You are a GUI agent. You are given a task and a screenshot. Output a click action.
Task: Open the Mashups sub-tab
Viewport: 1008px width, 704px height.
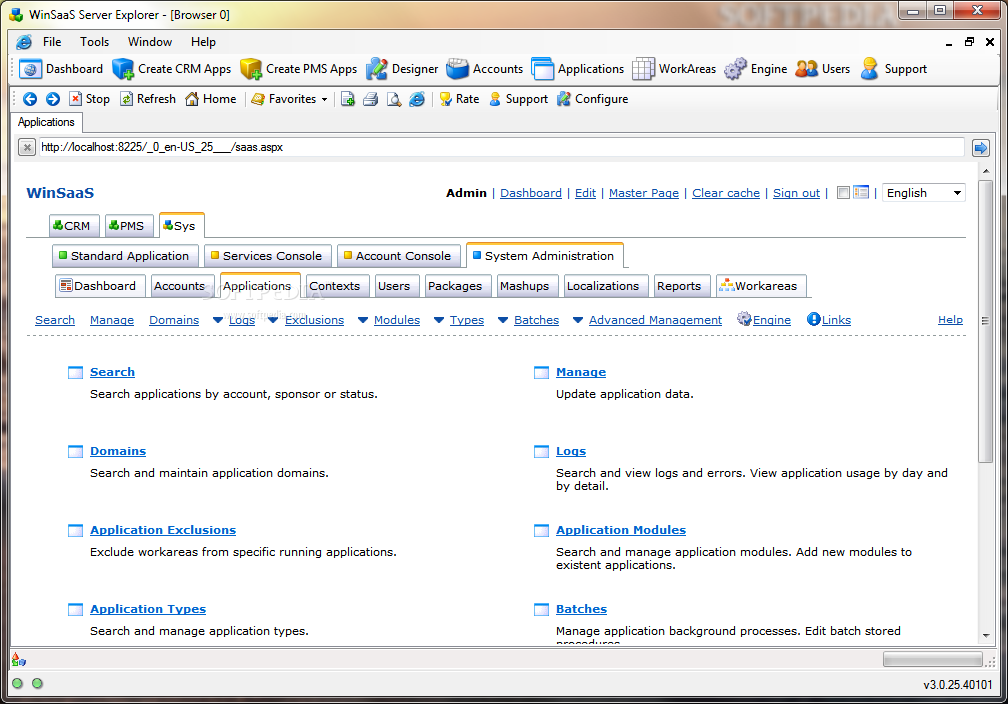pos(525,286)
